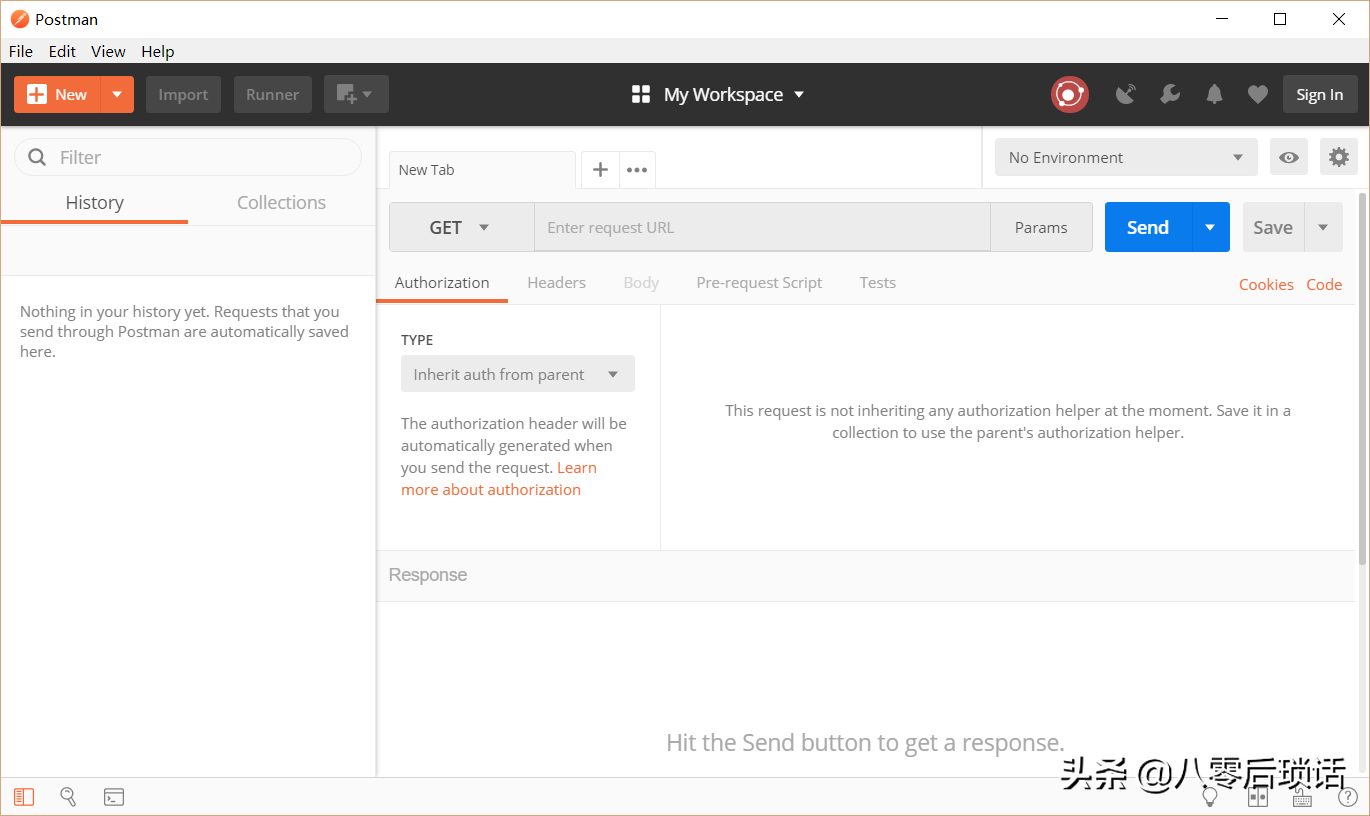Click the search magnifier in Filter box
Screen dimensions: 1370x816
tap(38, 157)
